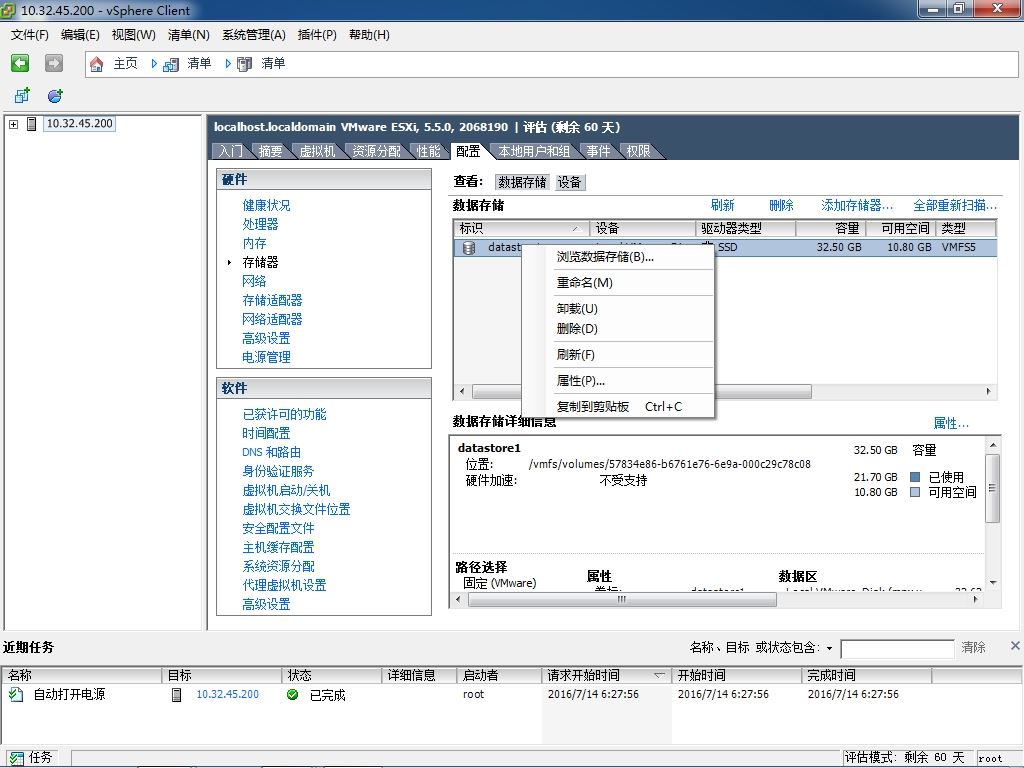Image resolution: width=1024 pixels, height=768 pixels.
Task: Switch to the 事件 tab
Action: [x=598, y=151]
